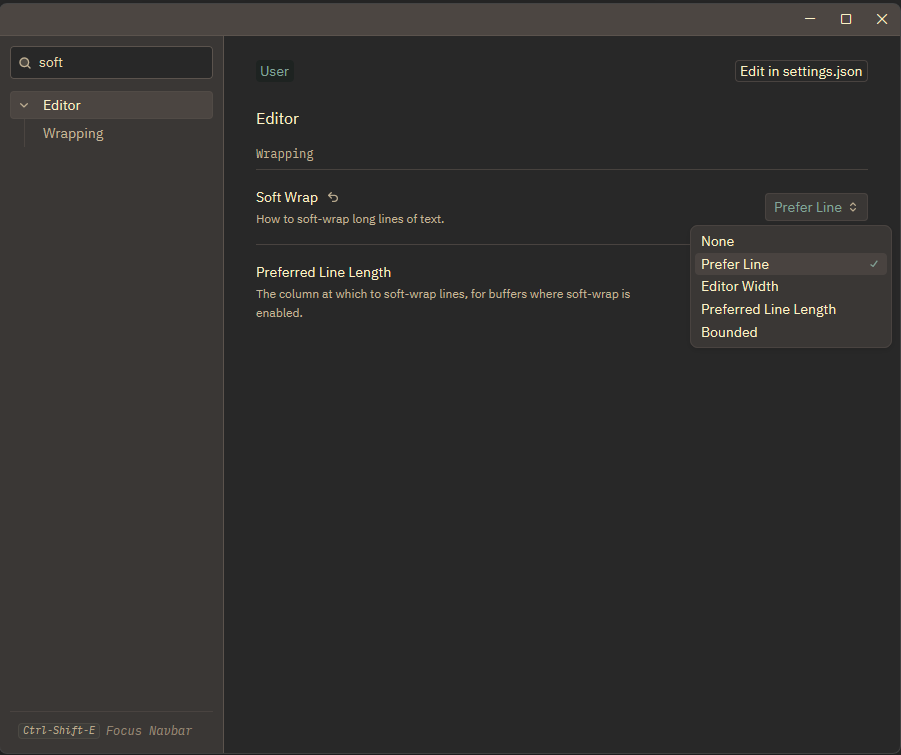Click the Soft Wrap setting title
The image size is (901, 755).
click(x=286, y=197)
